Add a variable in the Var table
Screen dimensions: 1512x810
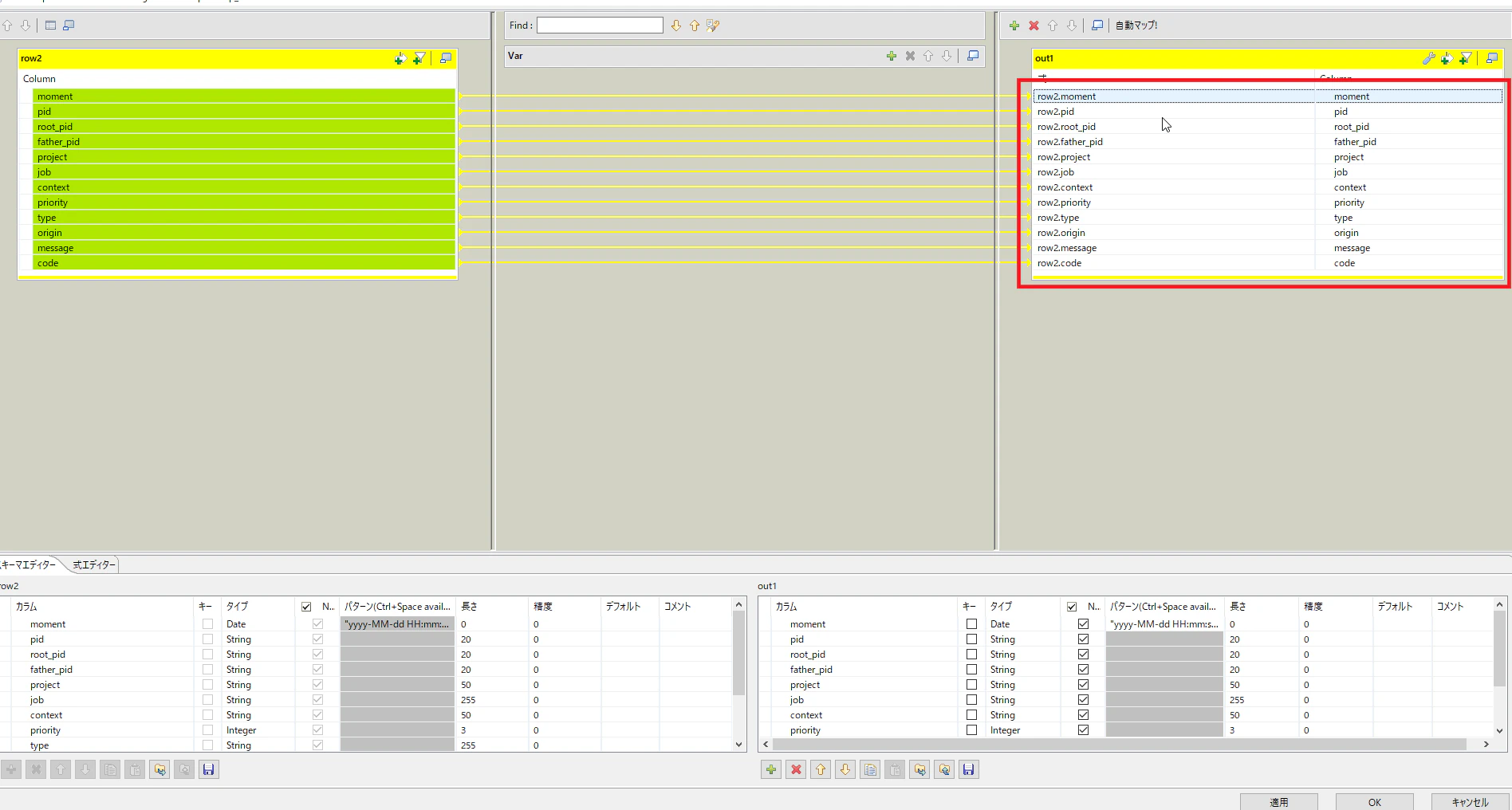coord(892,56)
